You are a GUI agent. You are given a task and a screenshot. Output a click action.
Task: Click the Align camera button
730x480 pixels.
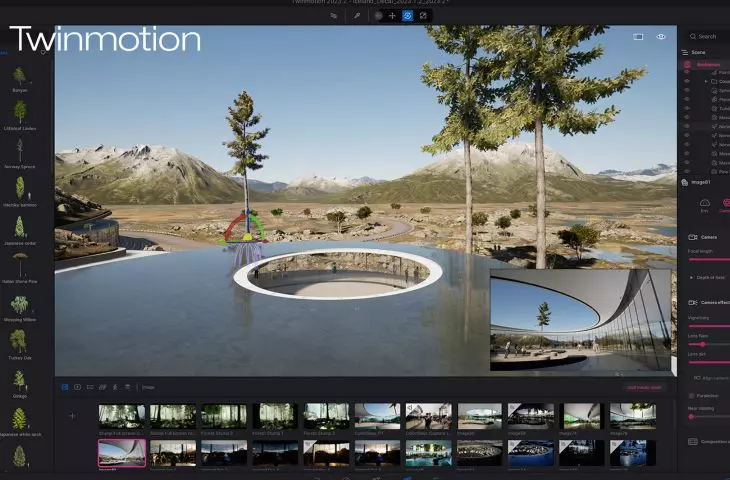(711, 378)
